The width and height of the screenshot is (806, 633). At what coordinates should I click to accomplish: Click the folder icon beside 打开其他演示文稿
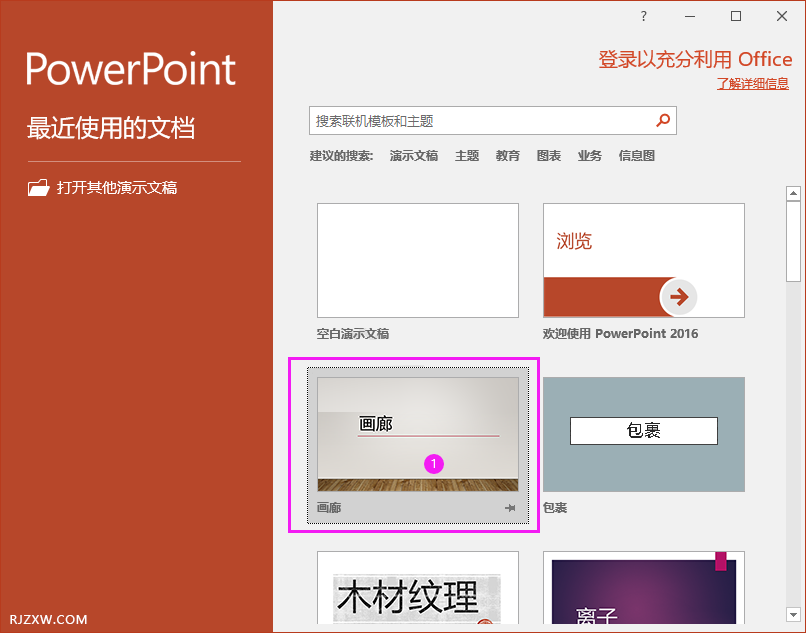[39, 187]
